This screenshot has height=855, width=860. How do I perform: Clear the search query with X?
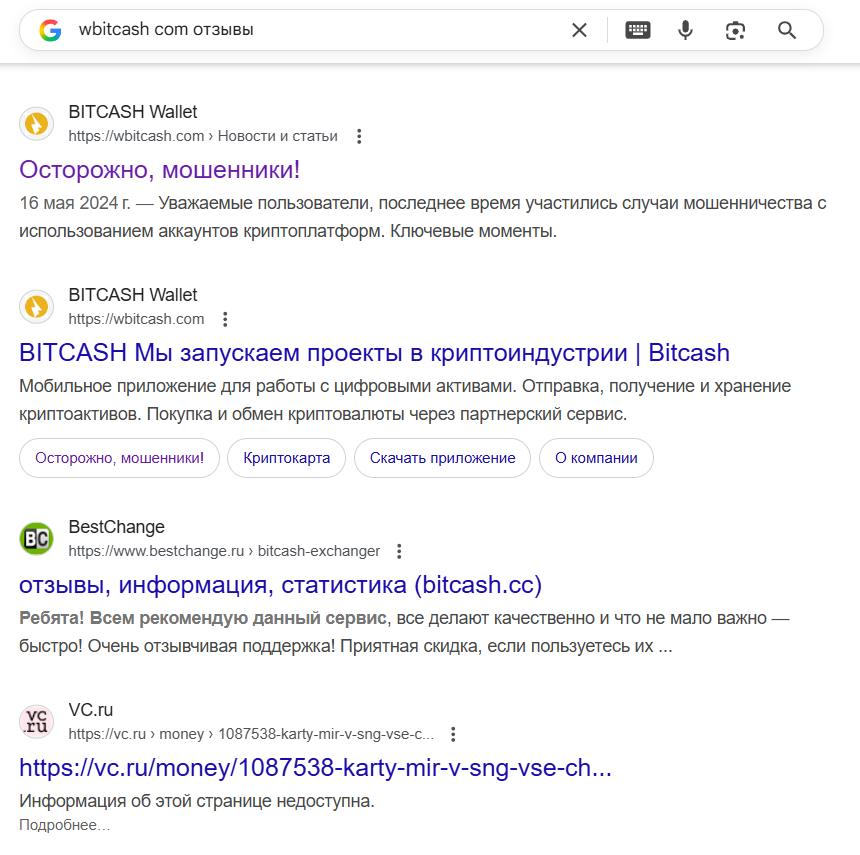click(x=579, y=30)
